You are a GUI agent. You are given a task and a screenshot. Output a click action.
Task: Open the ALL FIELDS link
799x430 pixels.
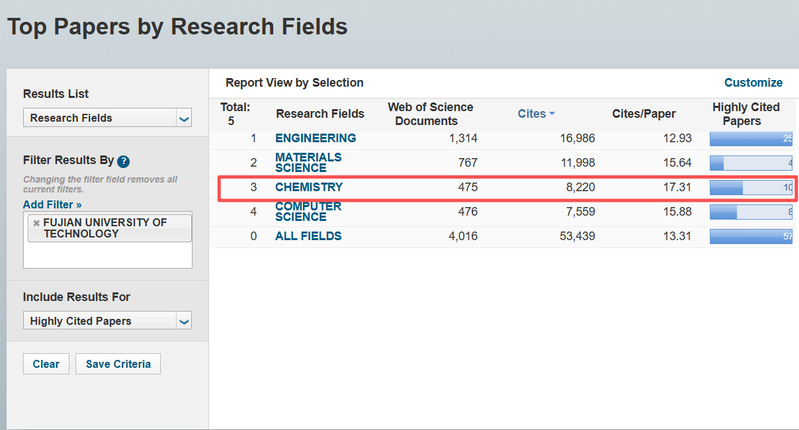pyautogui.click(x=308, y=236)
